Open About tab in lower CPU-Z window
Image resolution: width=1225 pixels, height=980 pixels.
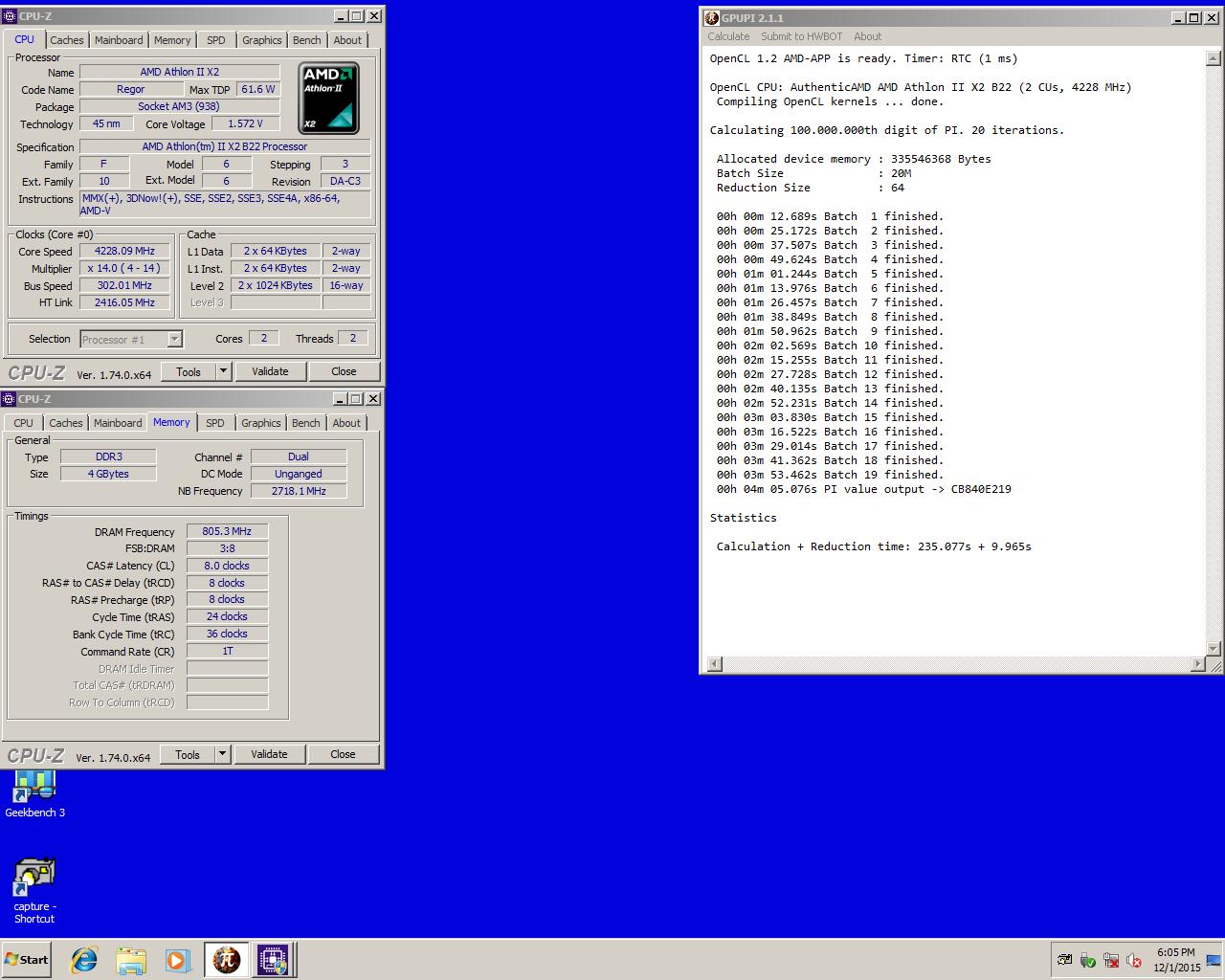(x=346, y=423)
